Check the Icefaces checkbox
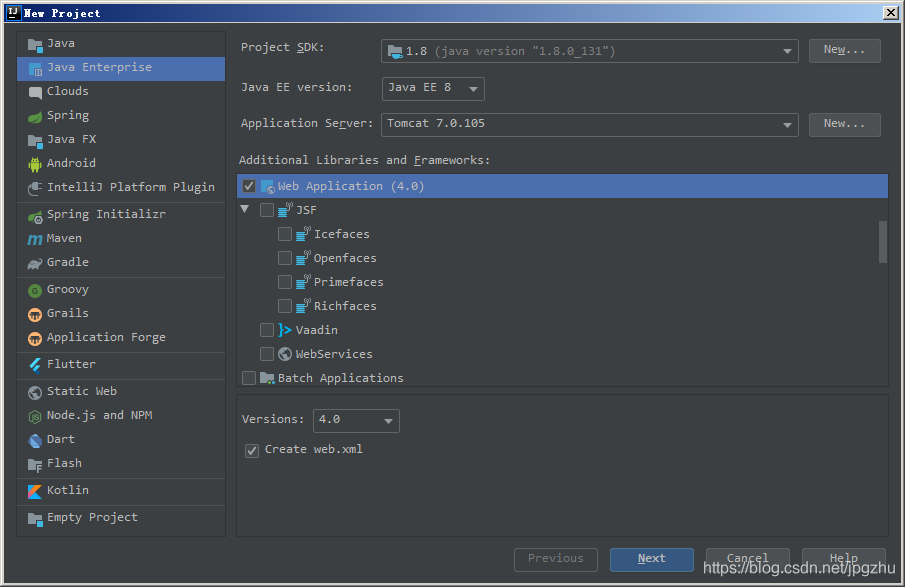The height and width of the screenshot is (587, 905). pyautogui.click(x=285, y=234)
